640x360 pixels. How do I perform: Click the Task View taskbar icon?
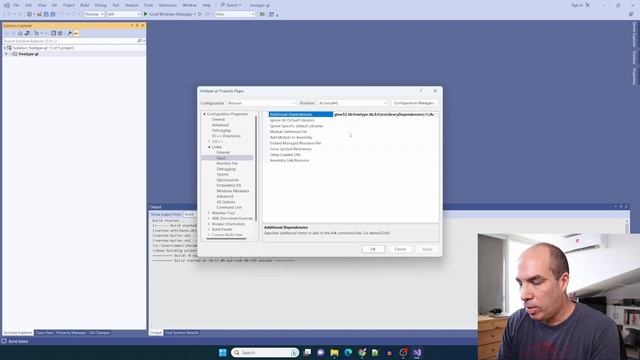307,353
